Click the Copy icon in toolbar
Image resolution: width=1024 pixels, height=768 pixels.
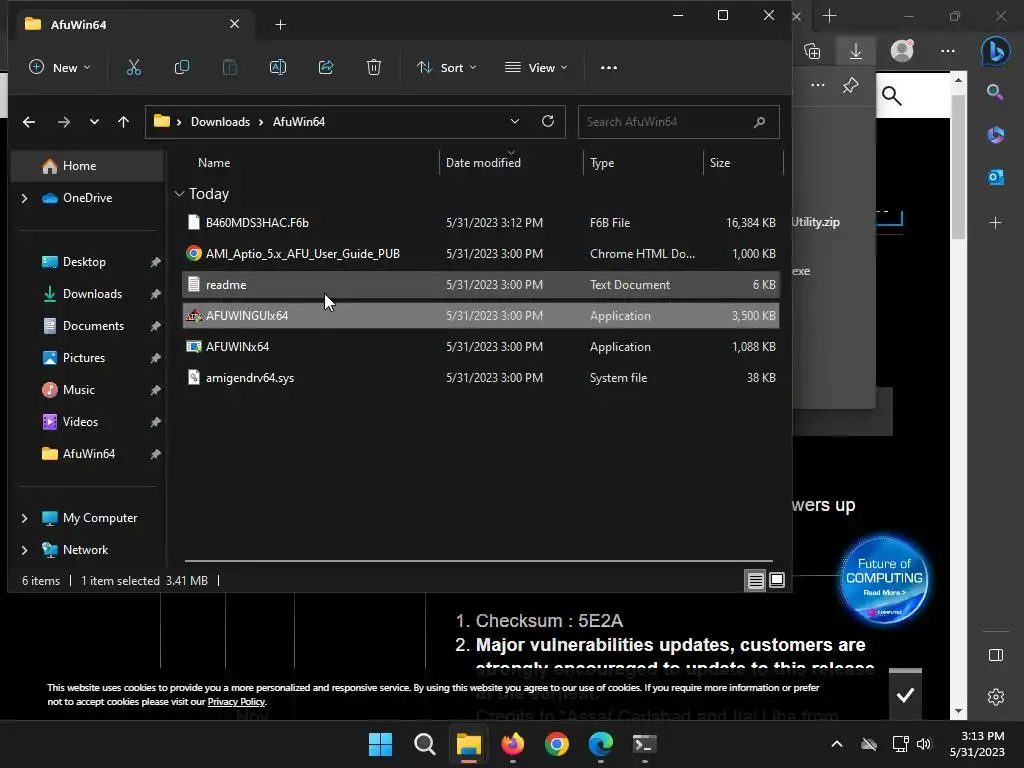coord(182,67)
